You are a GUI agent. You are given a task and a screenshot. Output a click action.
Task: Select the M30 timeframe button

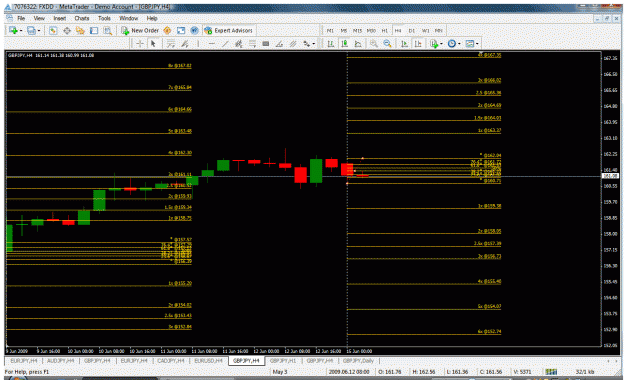[371, 31]
